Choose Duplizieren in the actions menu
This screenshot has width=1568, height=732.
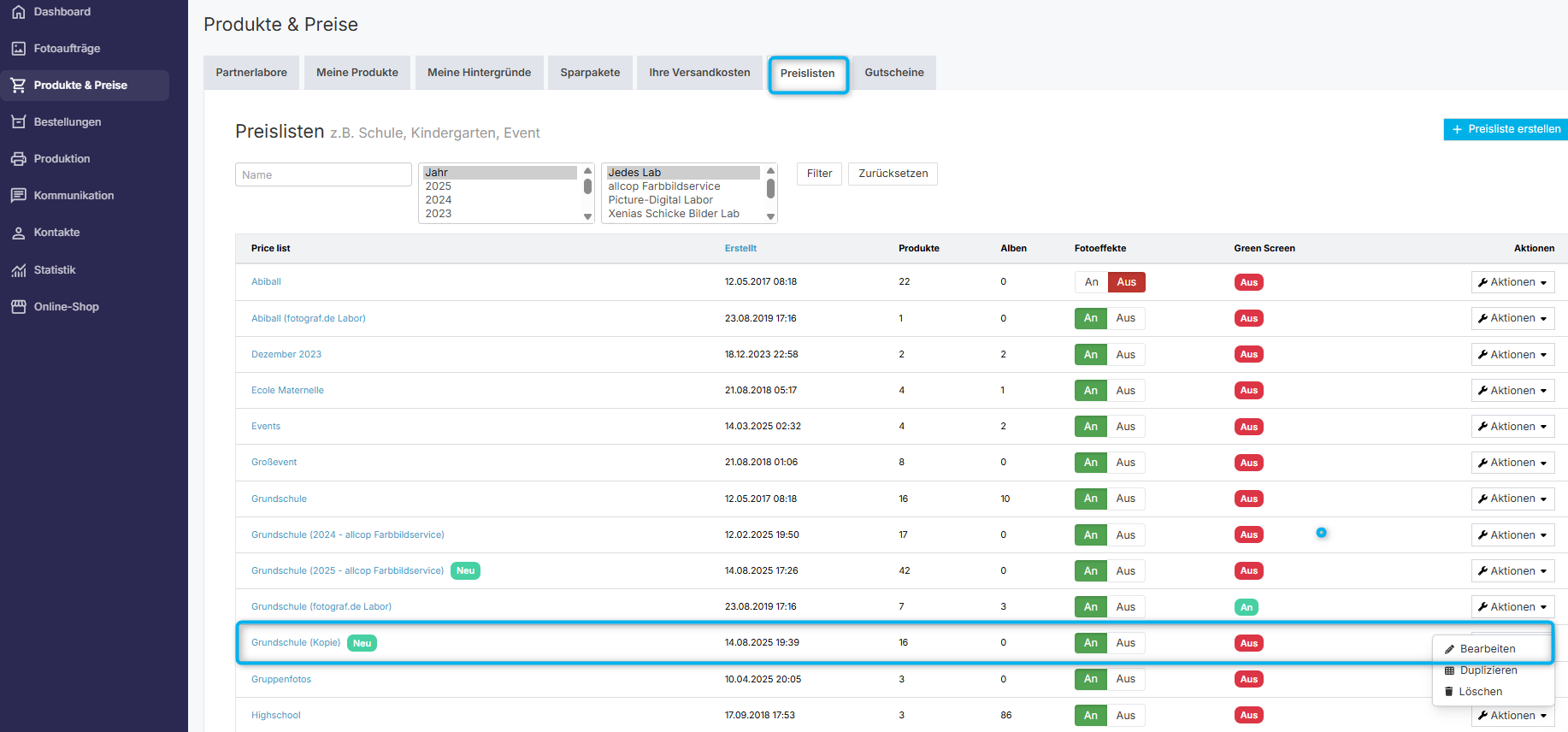(1488, 670)
